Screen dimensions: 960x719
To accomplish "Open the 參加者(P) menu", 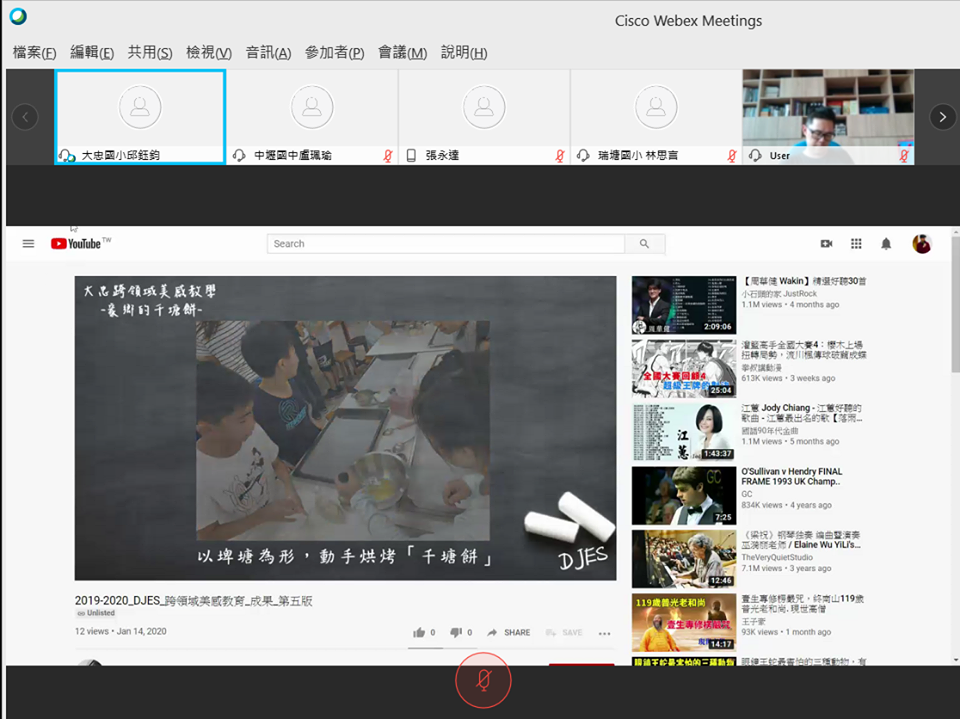I will point(334,53).
